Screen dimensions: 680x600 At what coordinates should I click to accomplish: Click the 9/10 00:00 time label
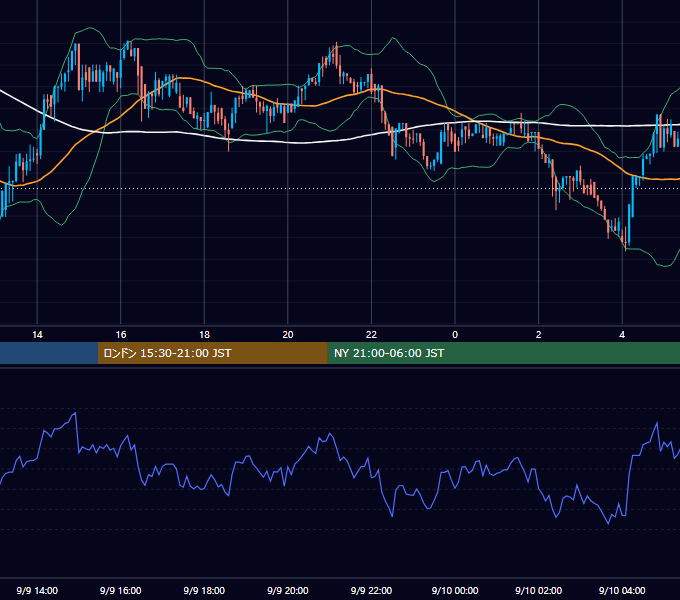[x=455, y=590]
